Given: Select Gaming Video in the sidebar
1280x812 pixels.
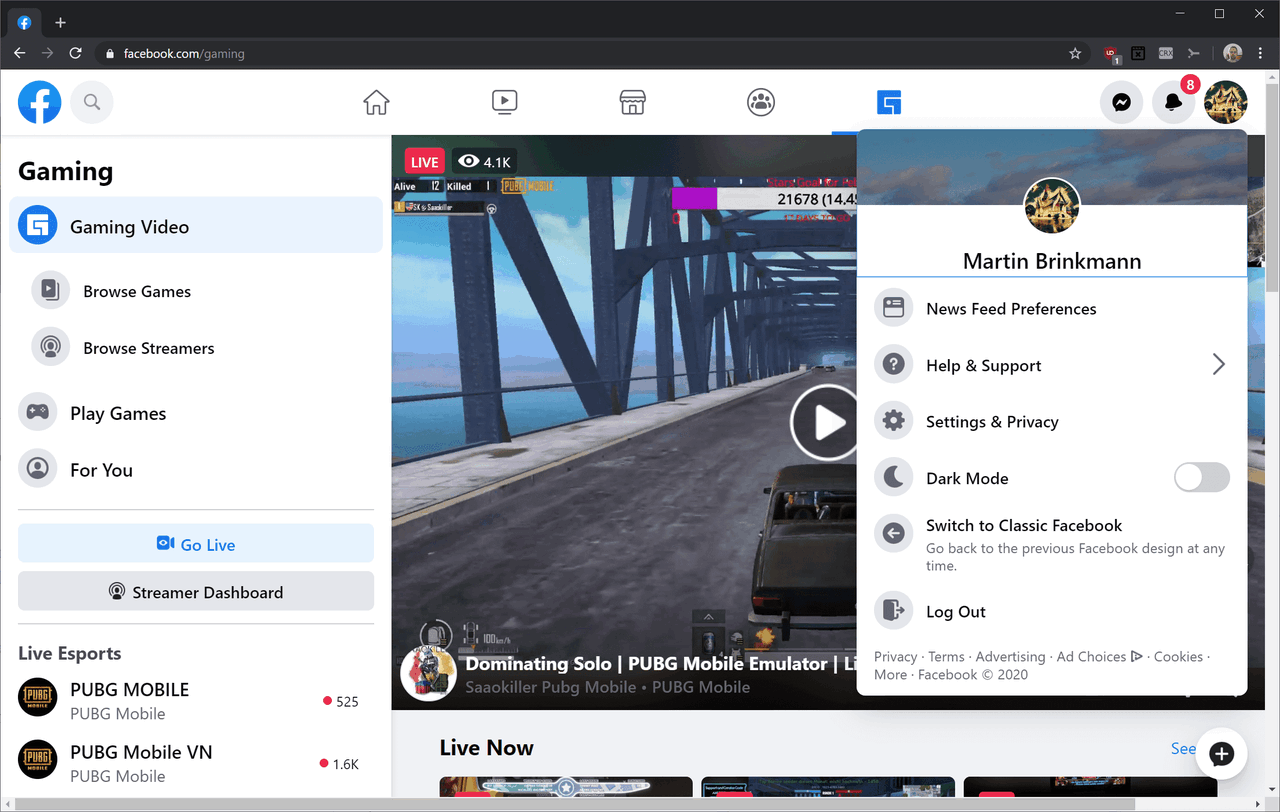Looking at the screenshot, I should tap(196, 226).
